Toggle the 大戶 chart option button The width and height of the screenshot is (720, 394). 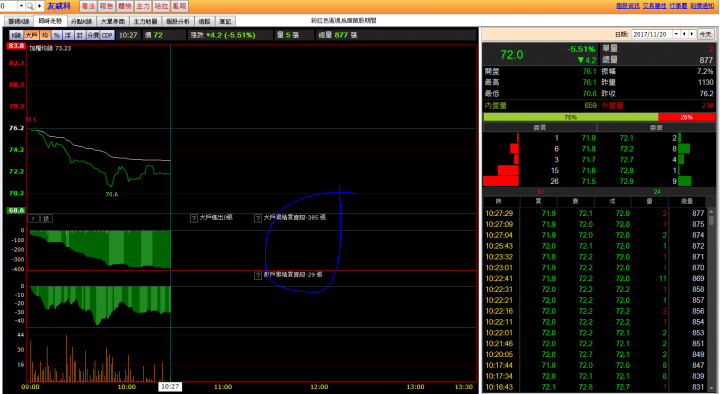point(32,35)
